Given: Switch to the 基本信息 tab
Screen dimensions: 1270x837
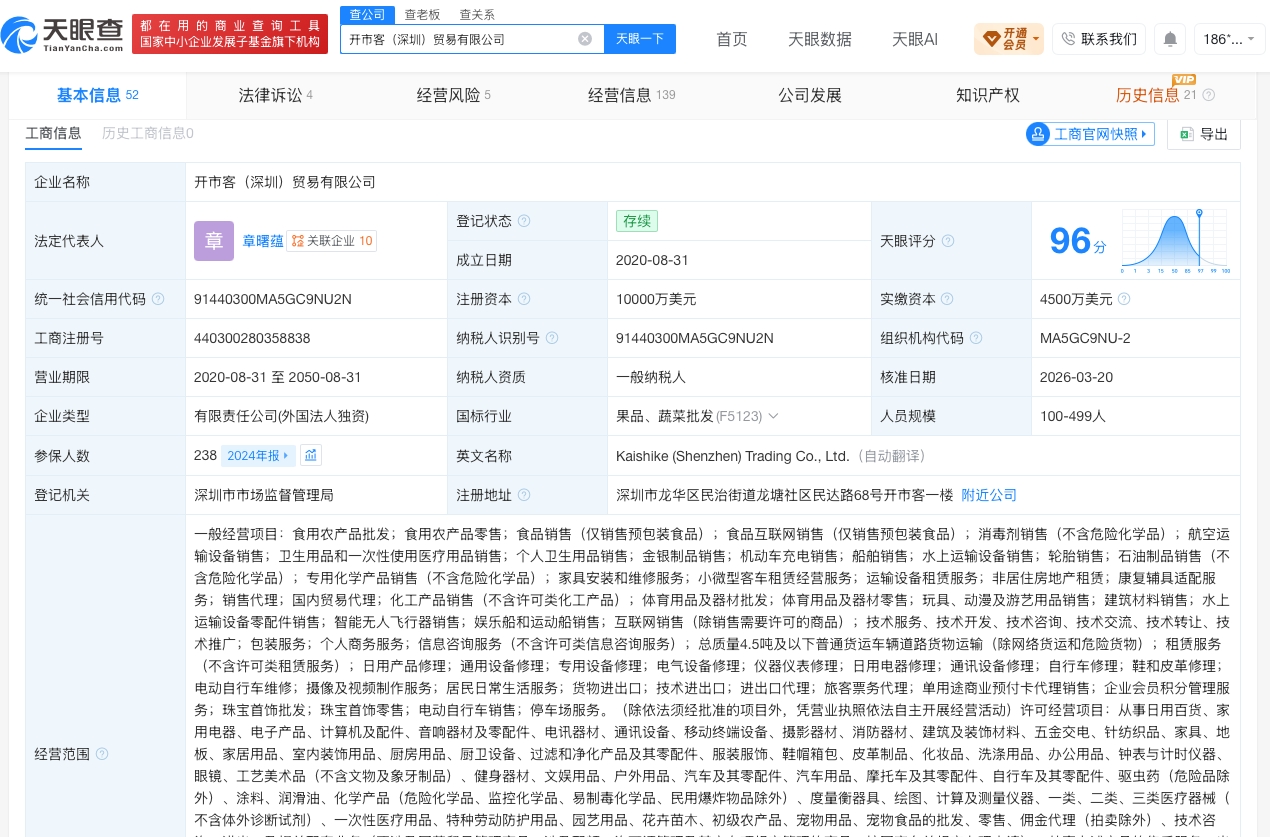Looking at the screenshot, I should pos(97,95).
